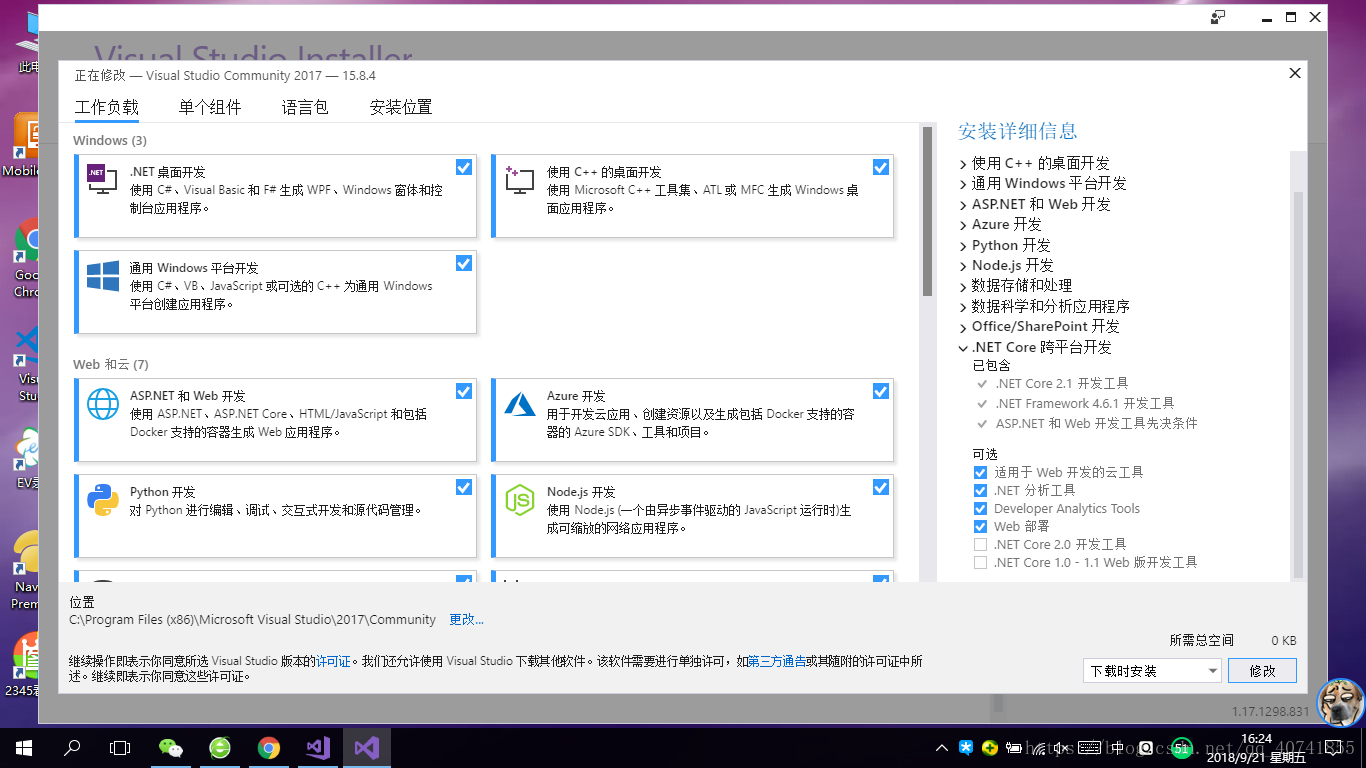Open the 第三方通告 link
Image resolution: width=1366 pixels, height=768 pixels.
pyautogui.click(x=777, y=661)
